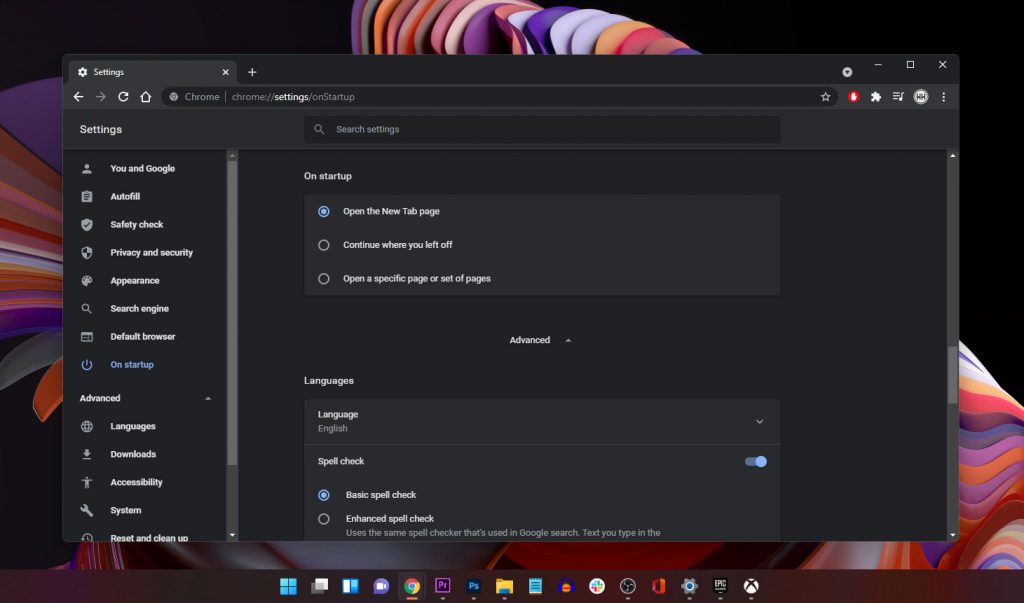Click main page scroll down arrow
This screenshot has height=603, width=1024.
pyautogui.click(x=953, y=535)
